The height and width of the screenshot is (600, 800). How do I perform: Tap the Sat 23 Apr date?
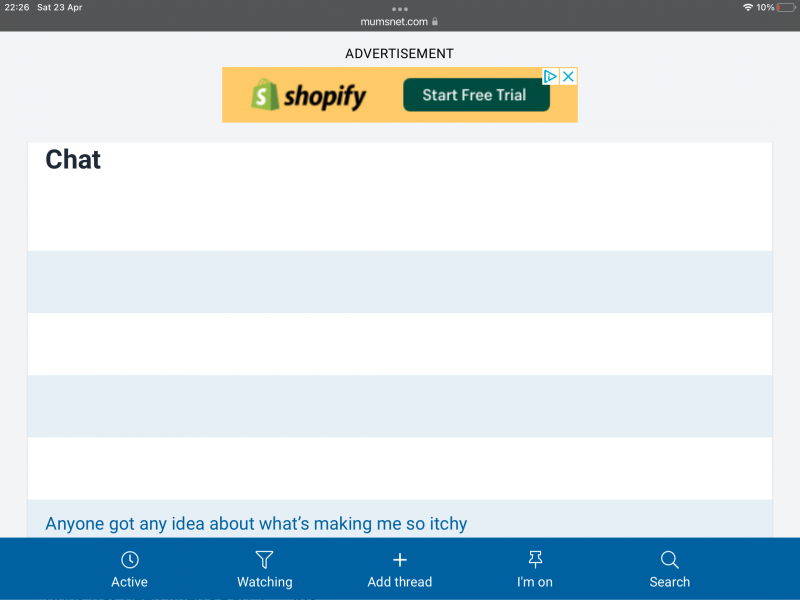[x=60, y=7]
